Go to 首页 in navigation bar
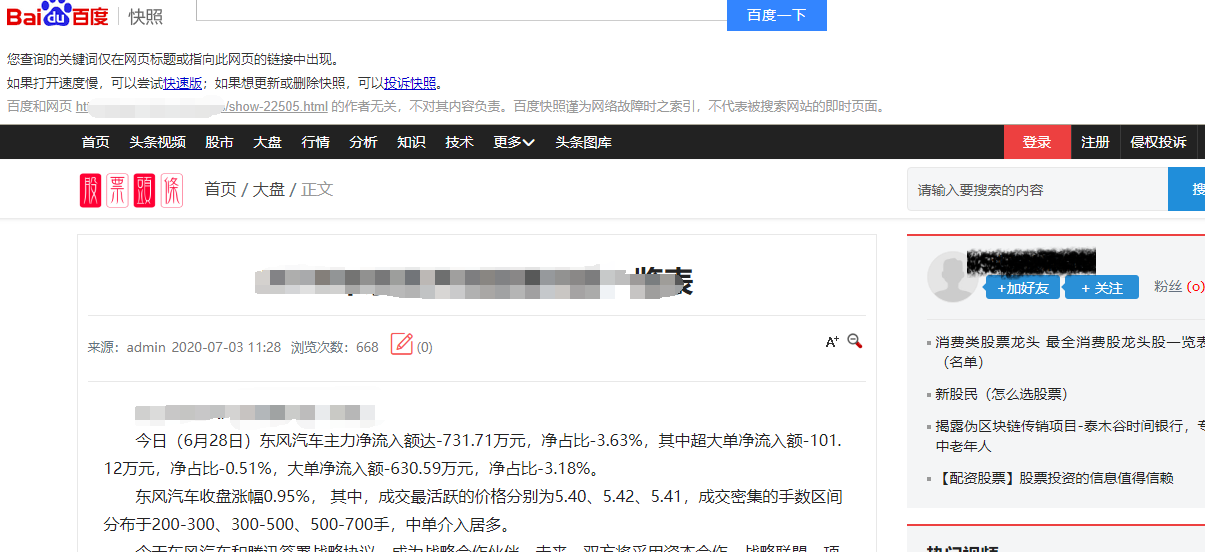 click(x=96, y=142)
